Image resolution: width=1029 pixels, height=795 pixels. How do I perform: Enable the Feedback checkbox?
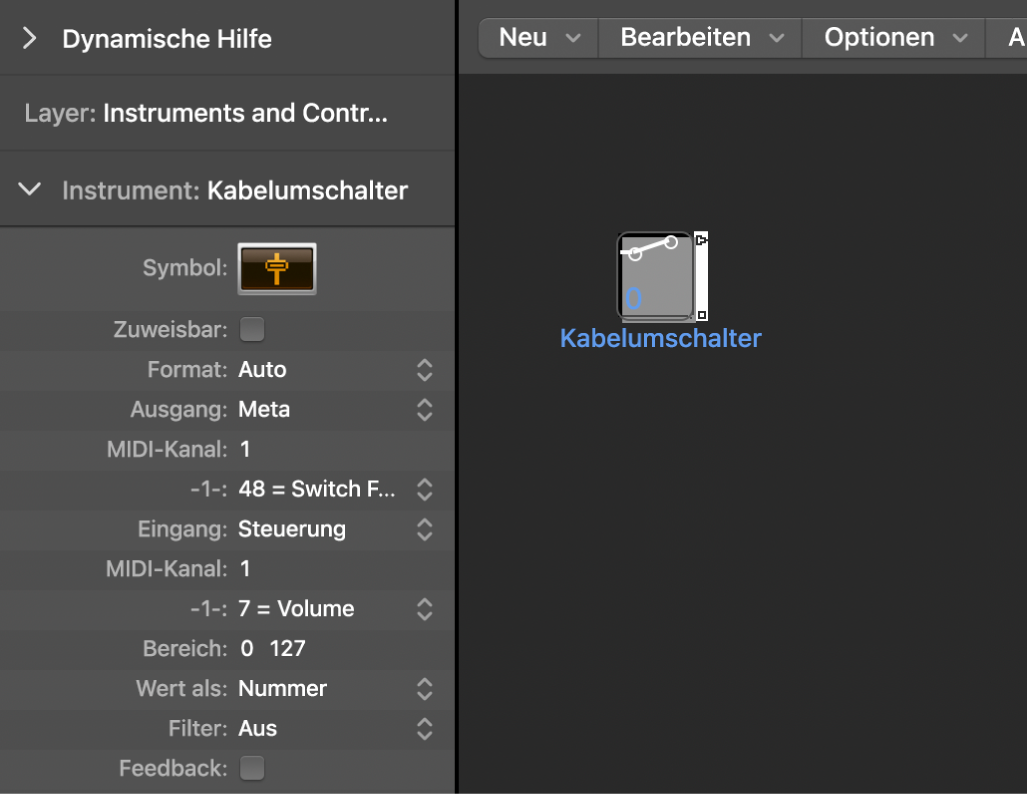pyautogui.click(x=252, y=767)
